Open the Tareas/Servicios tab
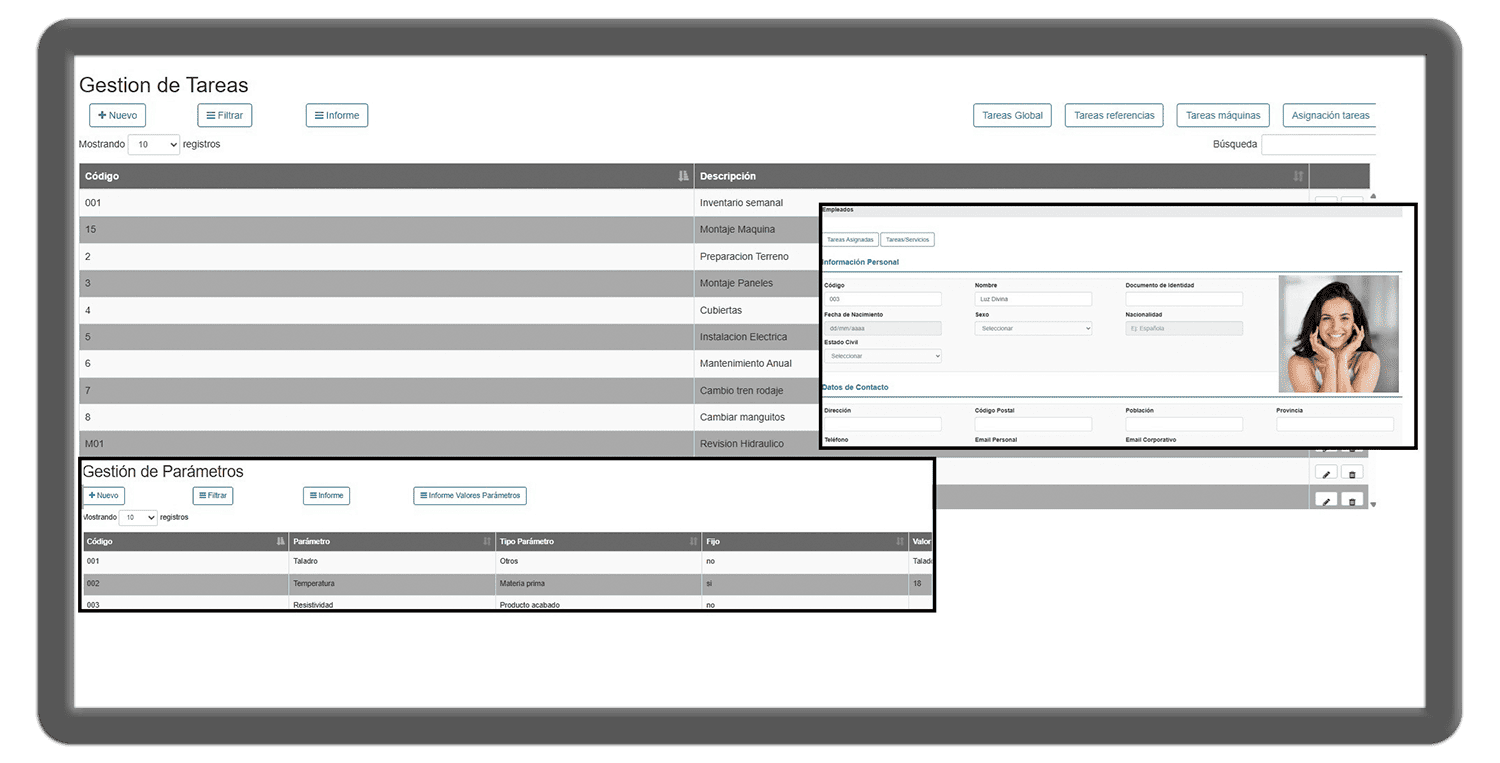This screenshot has width=1500, height=763. click(x=907, y=240)
